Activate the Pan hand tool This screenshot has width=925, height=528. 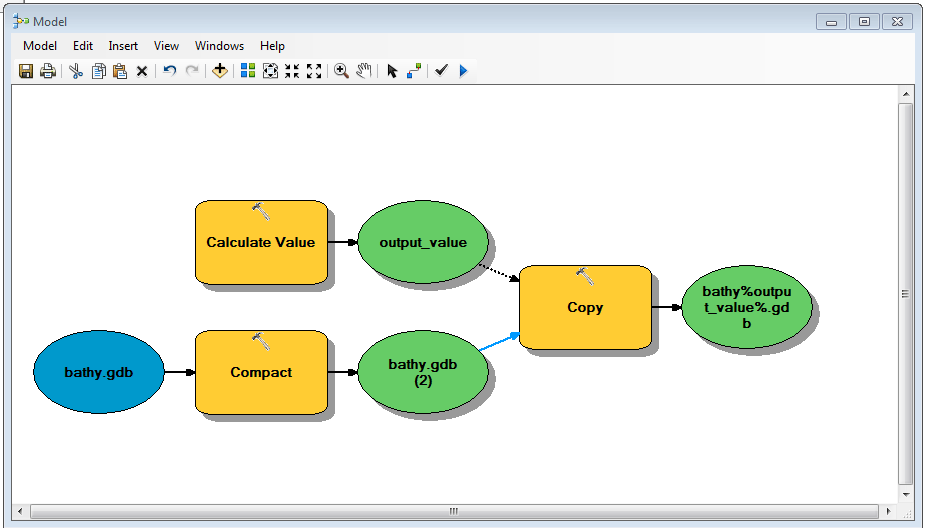click(x=364, y=71)
